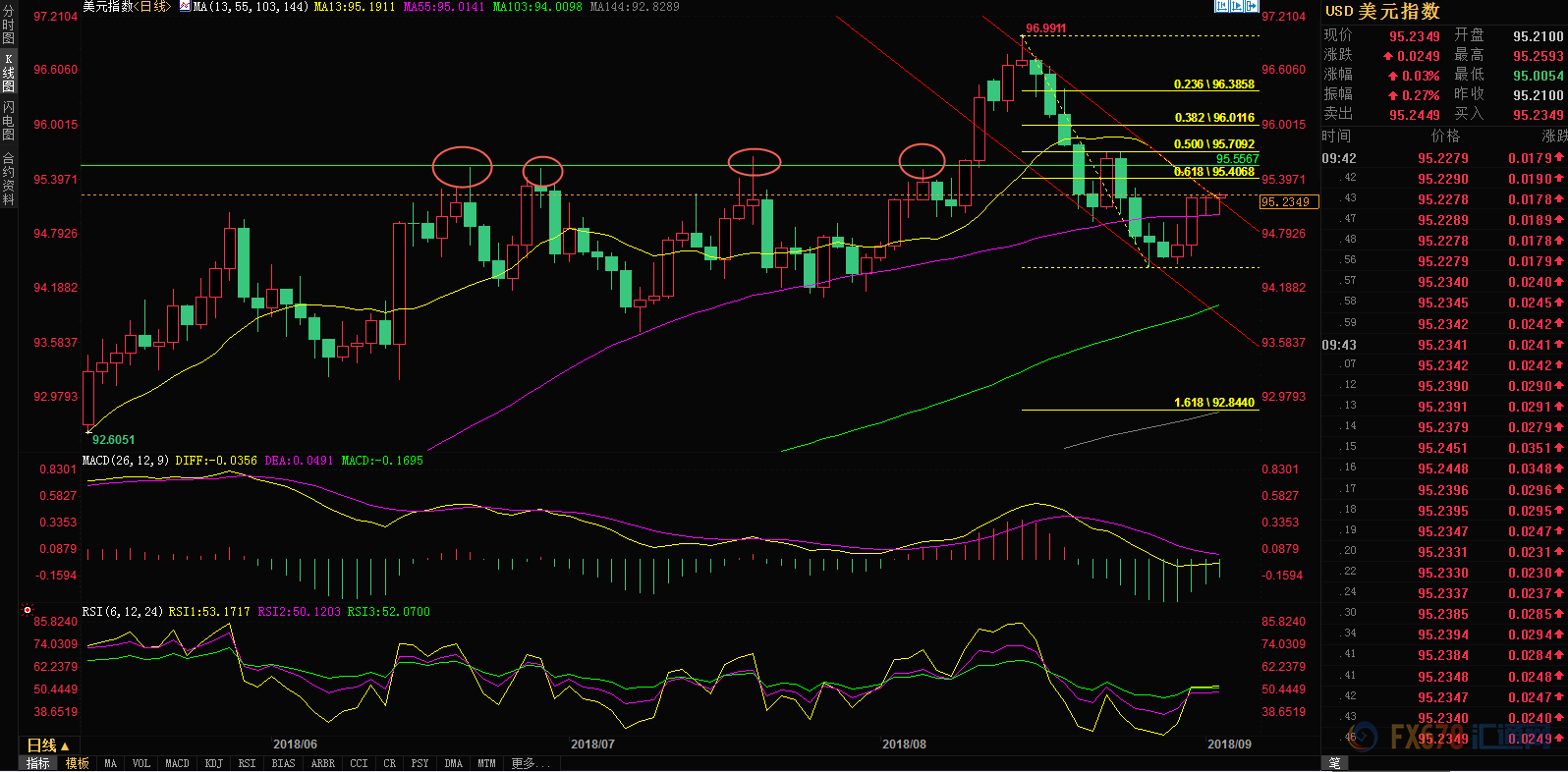Click the green 95.5567 horizontal line label

click(x=1237, y=158)
